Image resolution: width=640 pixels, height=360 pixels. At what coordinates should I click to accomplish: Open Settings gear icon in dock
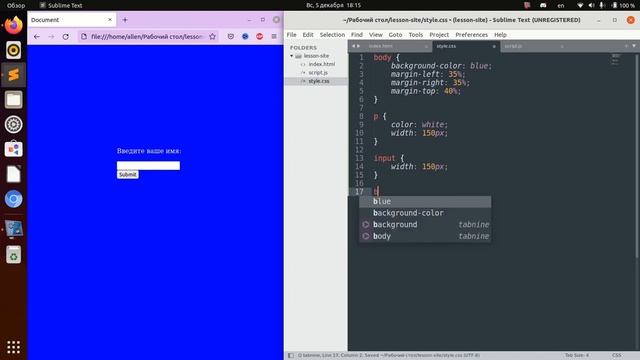13,124
